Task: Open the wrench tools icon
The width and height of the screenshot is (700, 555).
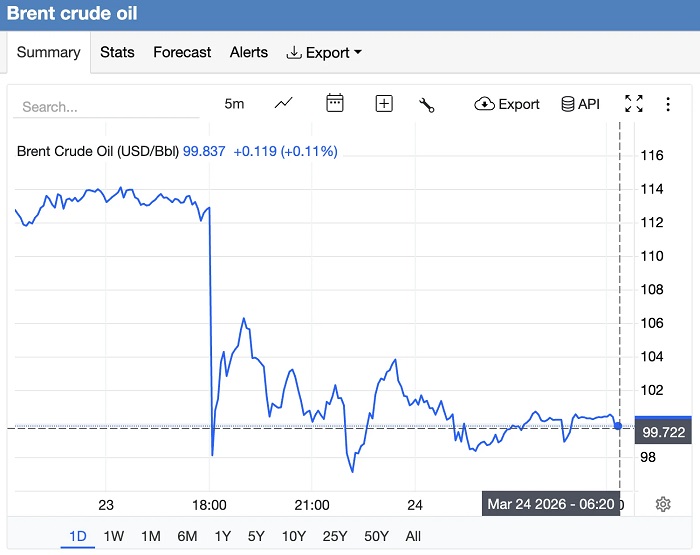Action: point(427,104)
